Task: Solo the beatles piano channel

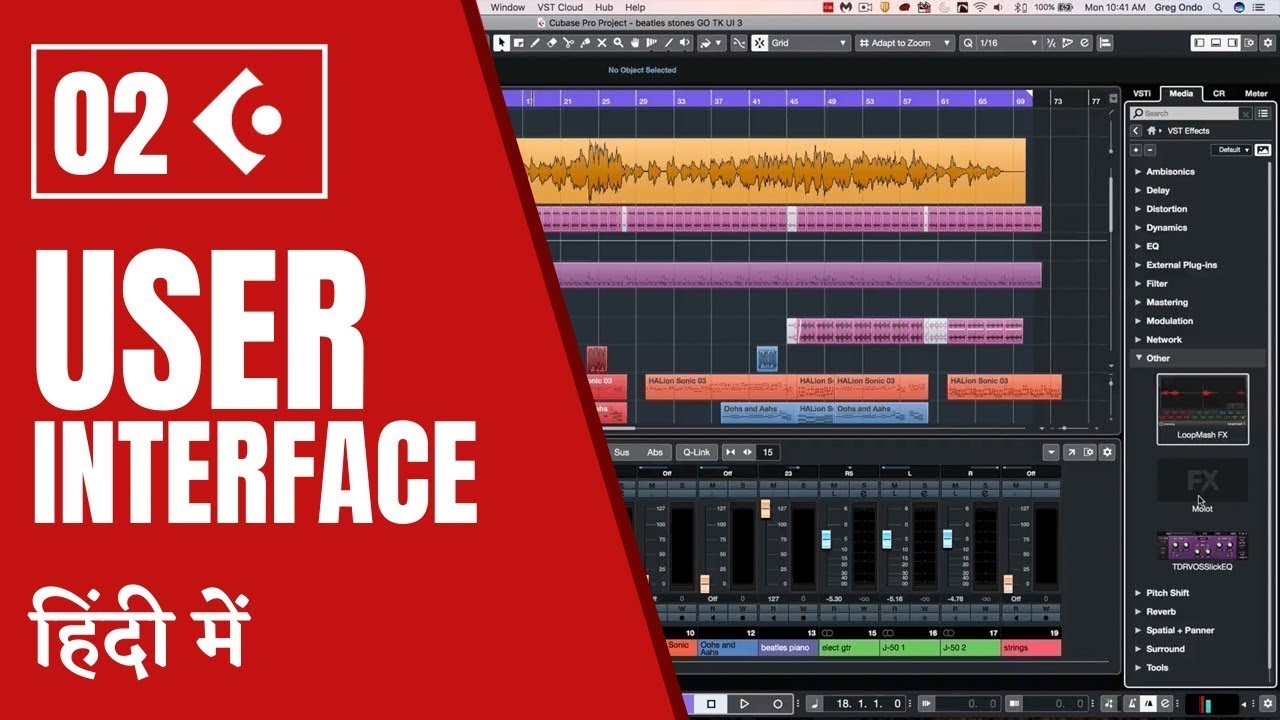Action: point(803,485)
